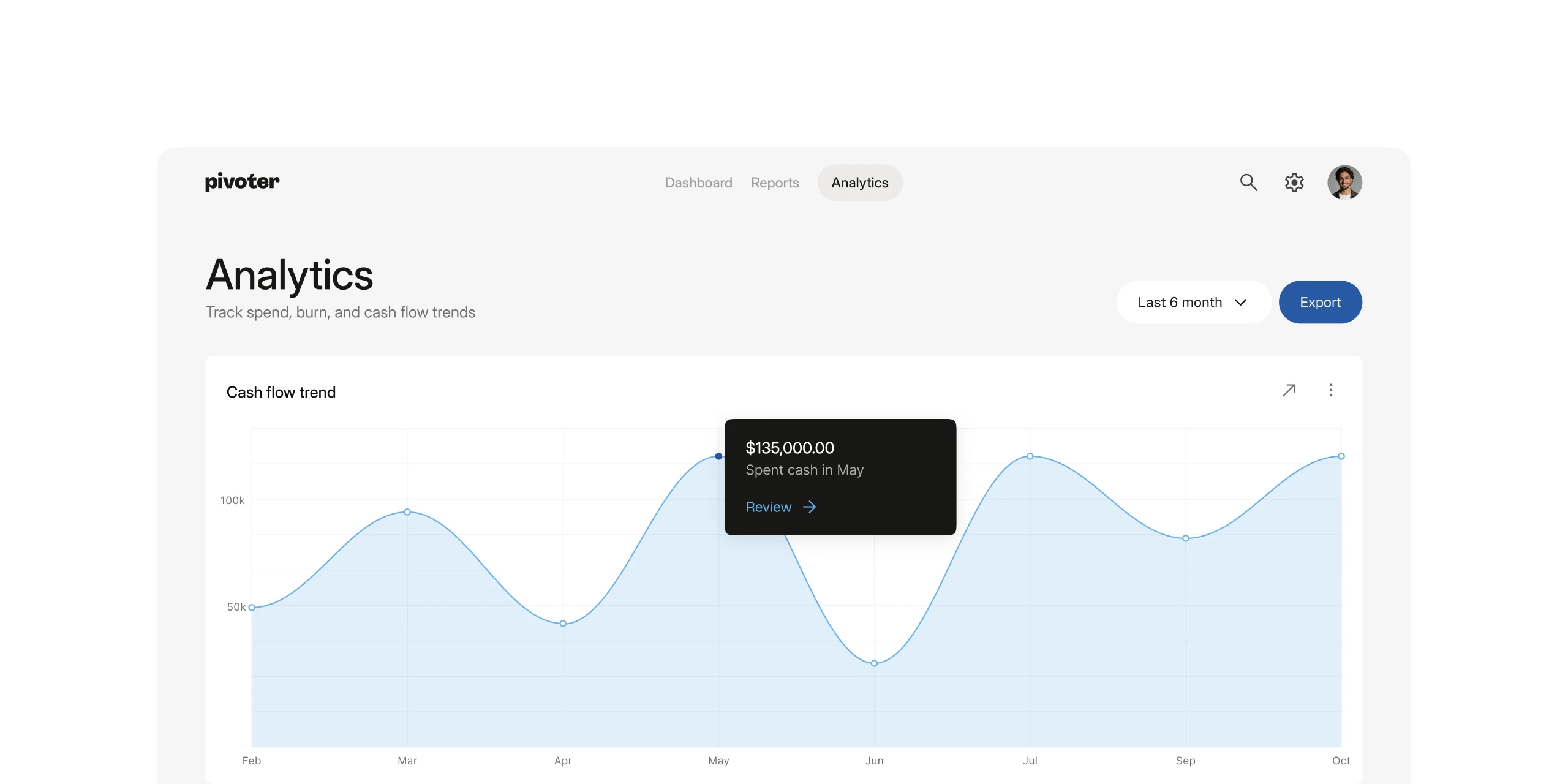Click the Export button
This screenshot has height=784, width=1568.
(1320, 302)
